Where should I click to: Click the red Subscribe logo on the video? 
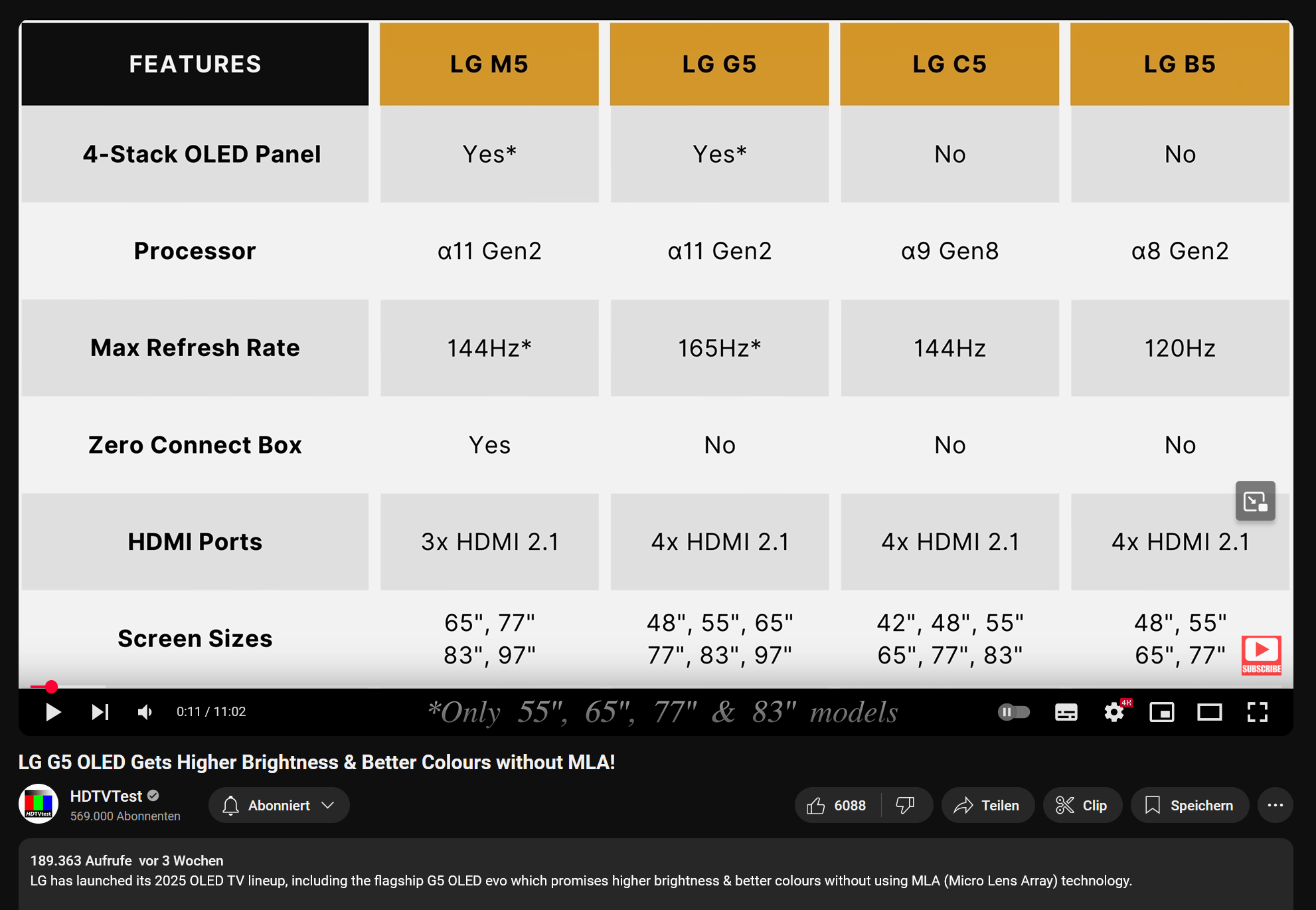pos(1261,654)
